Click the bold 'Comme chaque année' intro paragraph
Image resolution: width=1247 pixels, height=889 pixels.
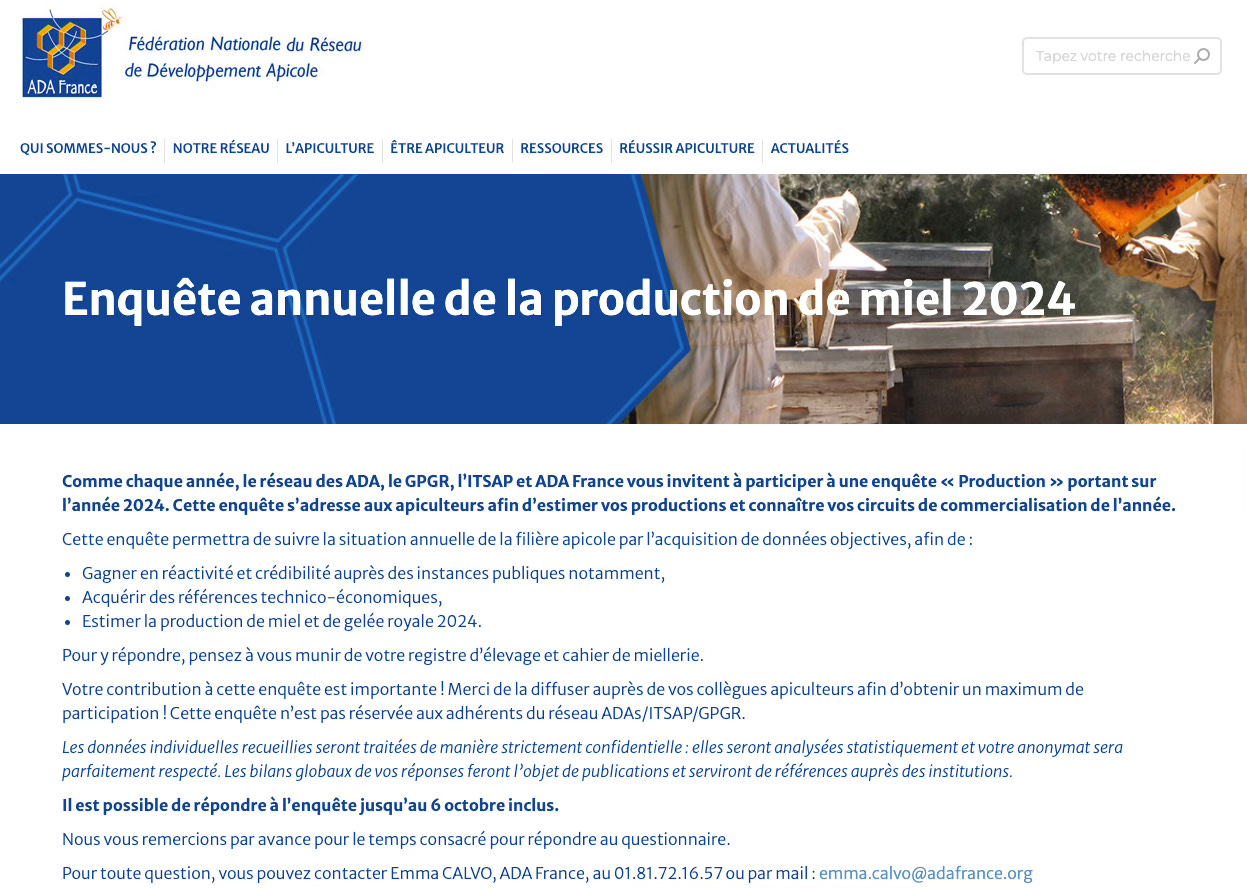[x=618, y=493]
